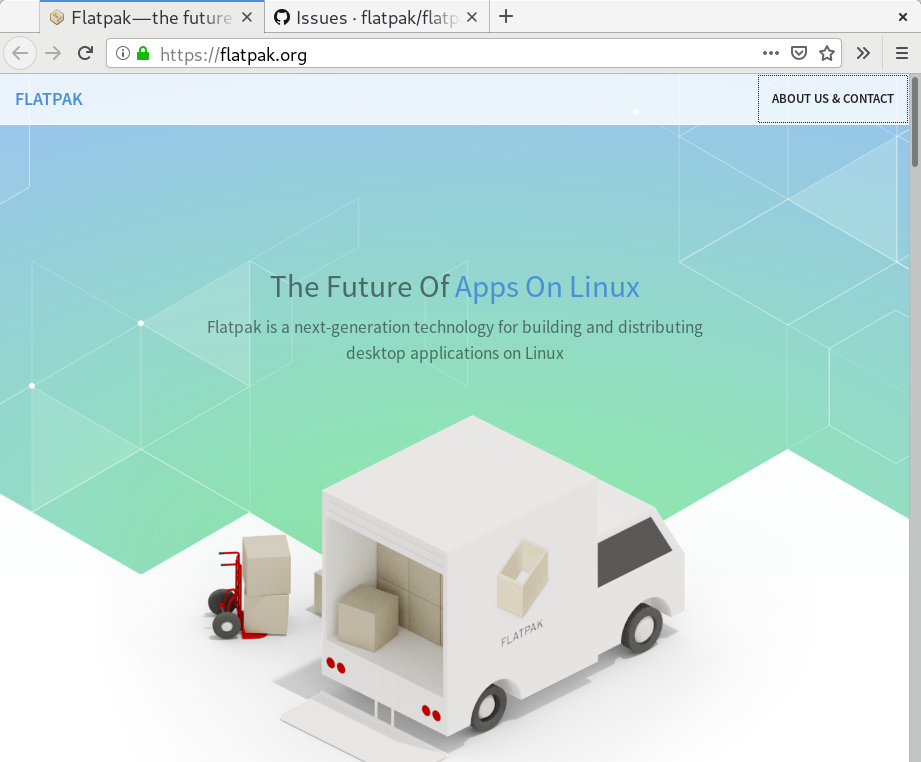This screenshot has width=921, height=762.
Task: Click the Flatpak tab favicon
Action: pos(57,18)
